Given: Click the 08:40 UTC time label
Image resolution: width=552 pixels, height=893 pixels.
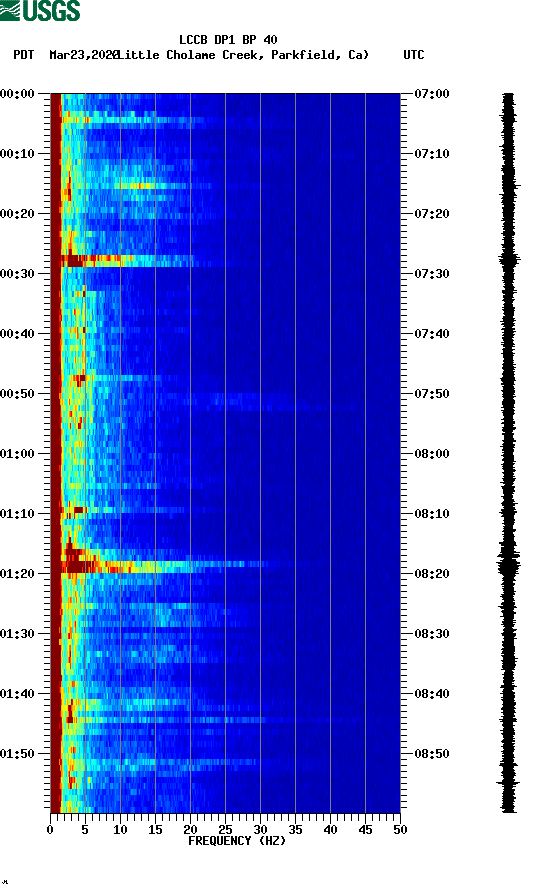Looking at the screenshot, I should [x=432, y=694].
